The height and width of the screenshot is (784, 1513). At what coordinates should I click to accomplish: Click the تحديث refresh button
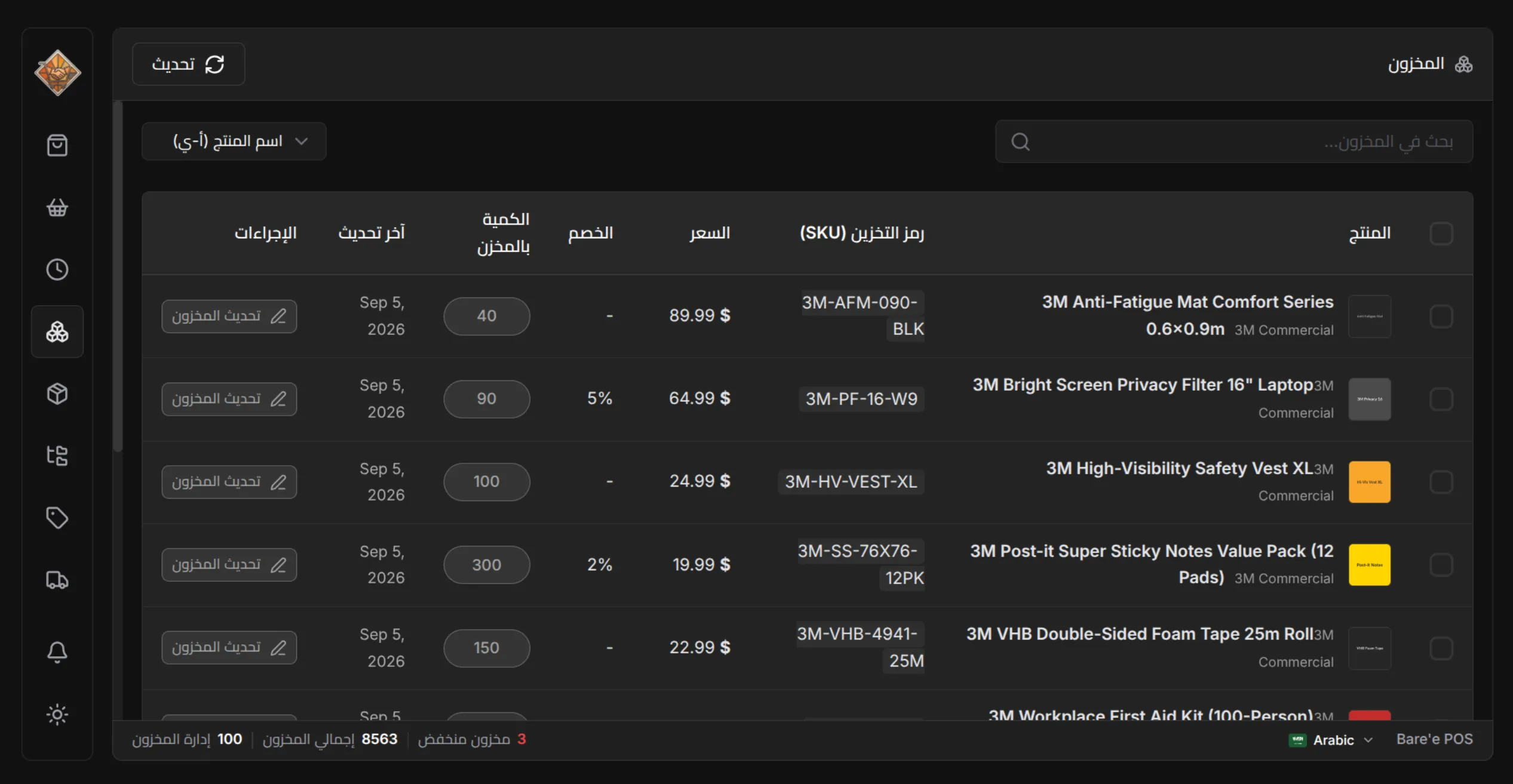189,64
